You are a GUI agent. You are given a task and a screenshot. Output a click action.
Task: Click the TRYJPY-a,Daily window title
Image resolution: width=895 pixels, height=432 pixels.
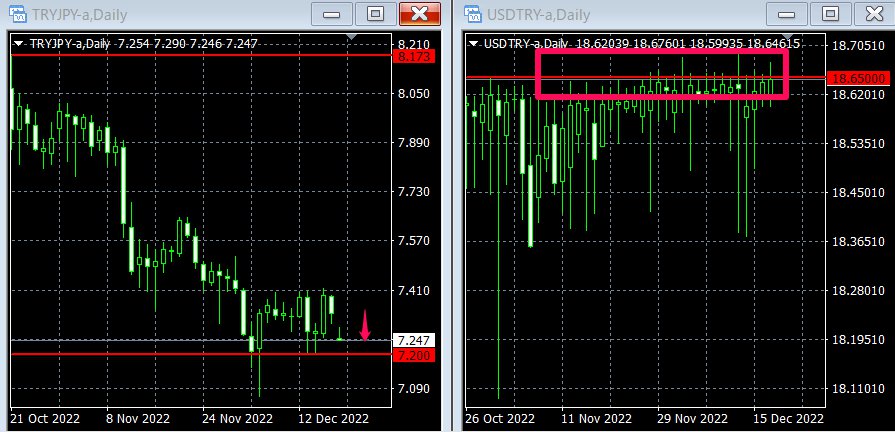tap(79, 14)
